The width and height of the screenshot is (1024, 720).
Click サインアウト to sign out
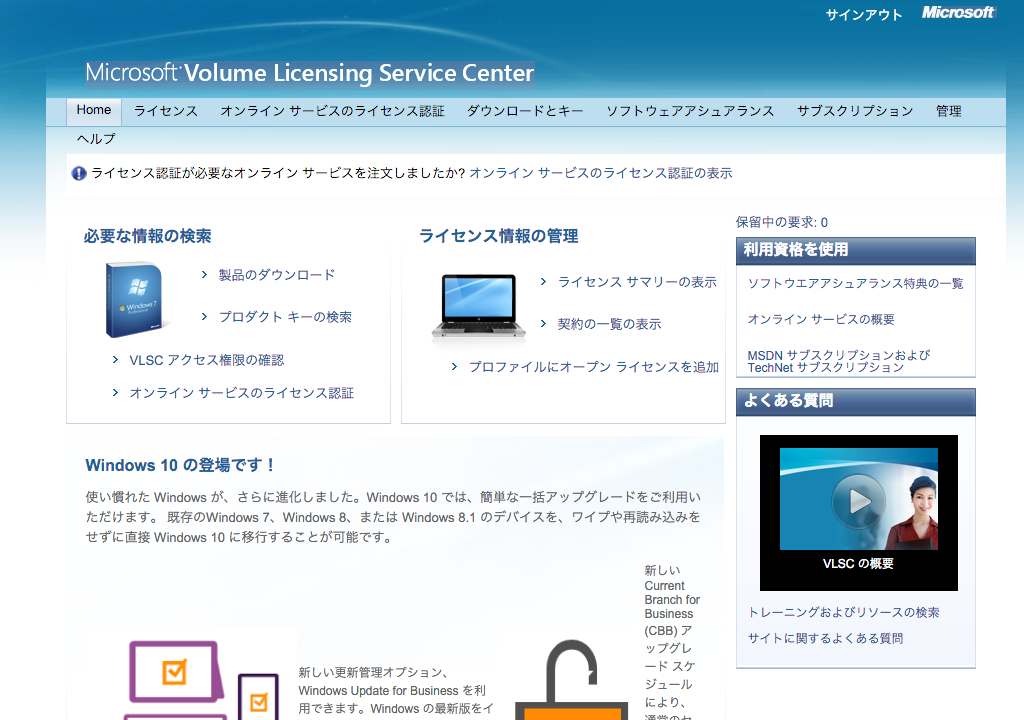(x=863, y=15)
